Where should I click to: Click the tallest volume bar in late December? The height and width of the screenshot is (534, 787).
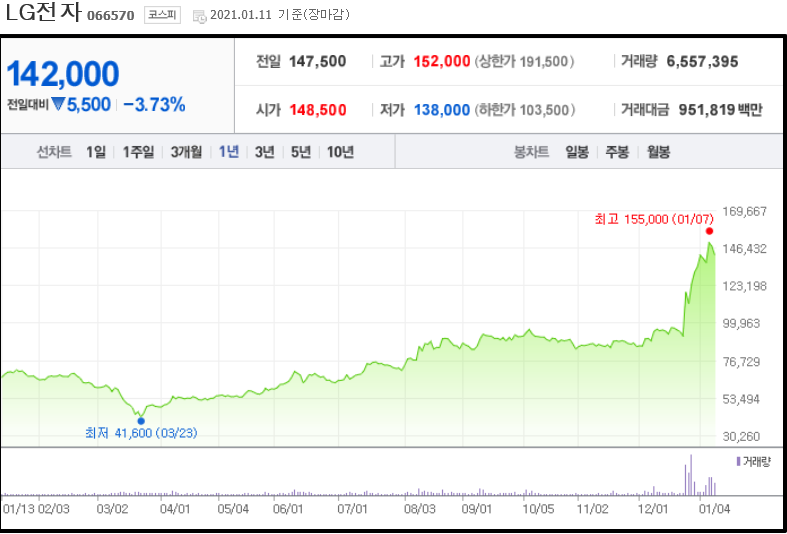point(691,475)
